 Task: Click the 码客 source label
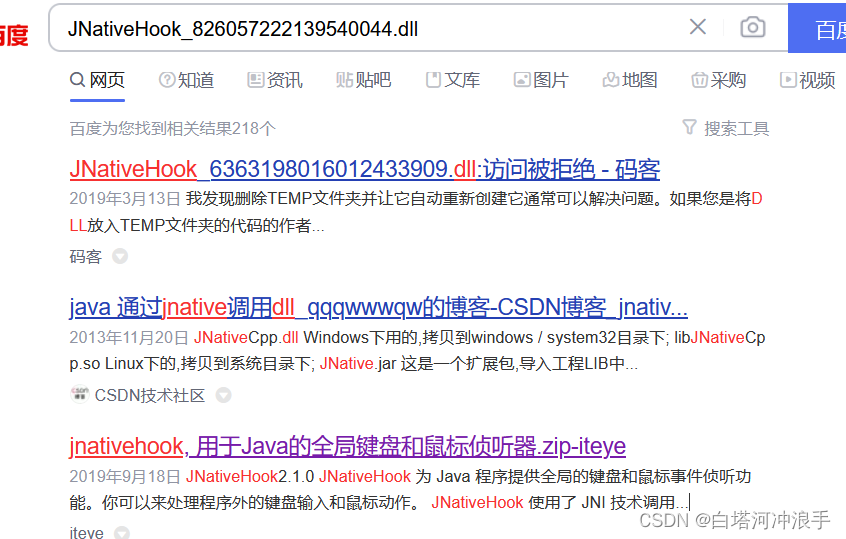(x=86, y=256)
